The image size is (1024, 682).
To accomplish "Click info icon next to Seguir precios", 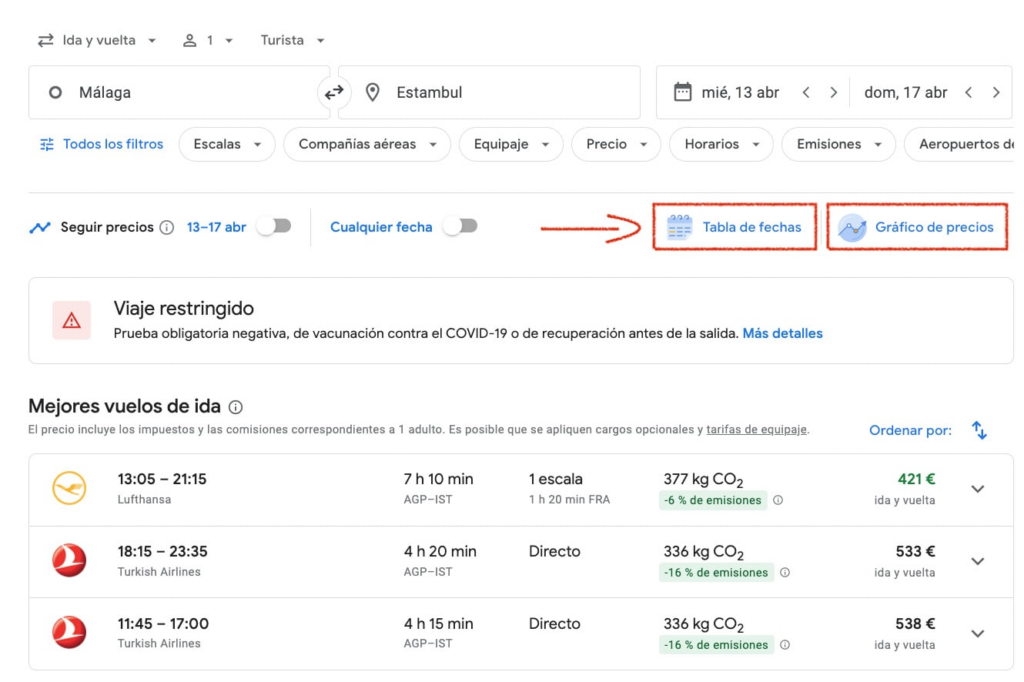I will tap(167, 228).
